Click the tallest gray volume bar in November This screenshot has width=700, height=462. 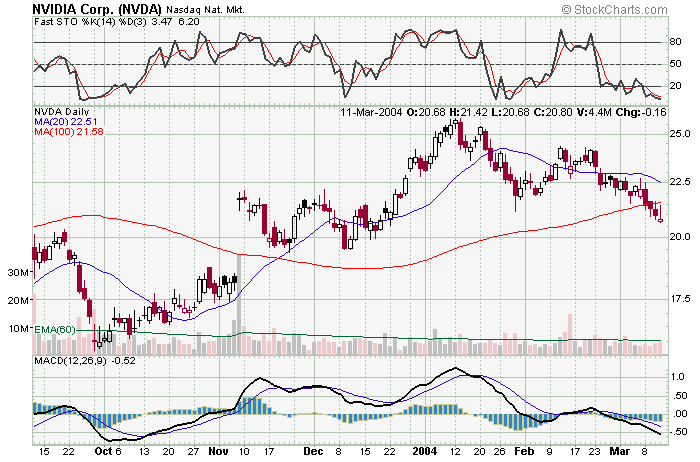239,304
